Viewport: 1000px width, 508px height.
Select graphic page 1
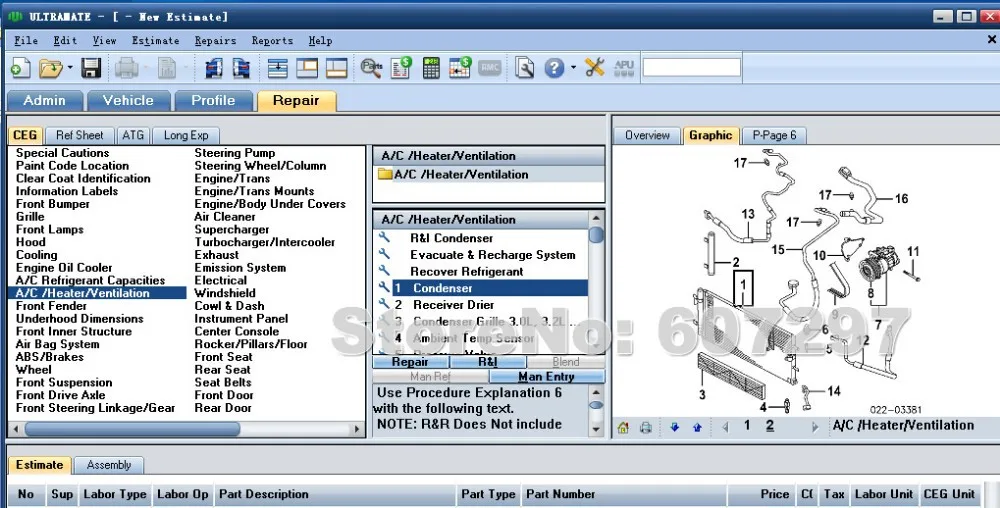coord(747,426)
